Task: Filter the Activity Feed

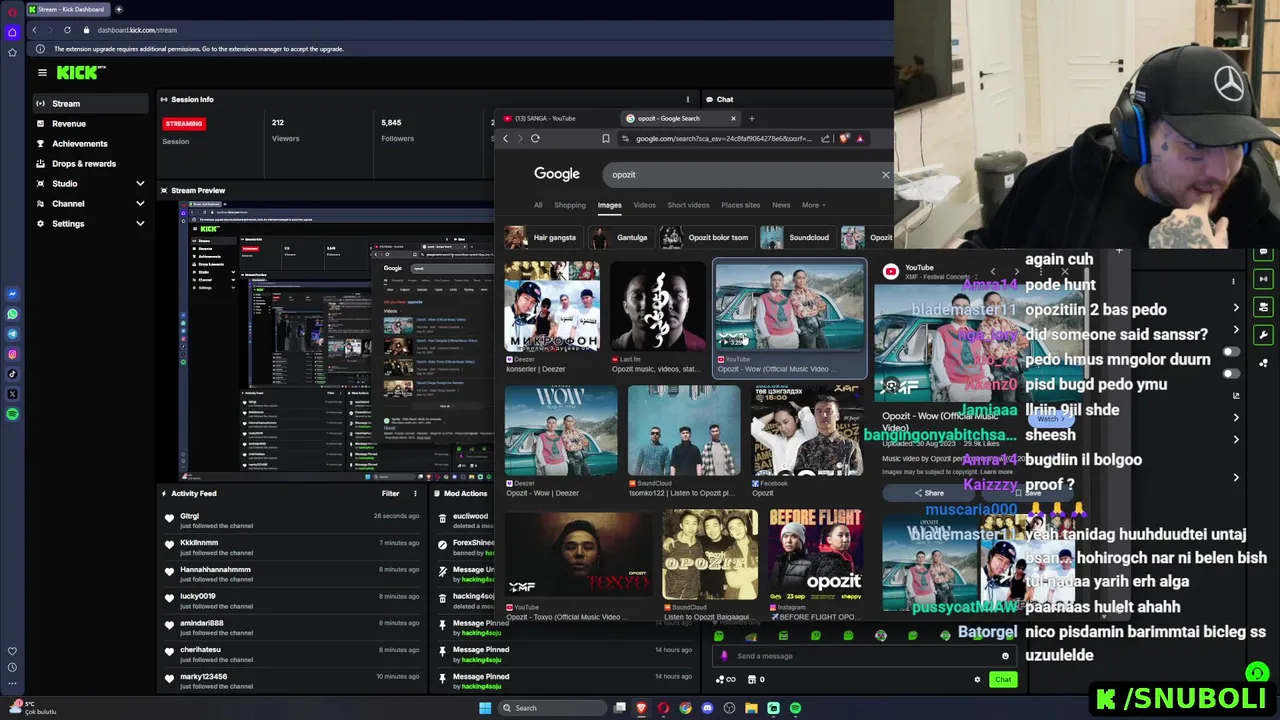Action: tap(390, 493)
